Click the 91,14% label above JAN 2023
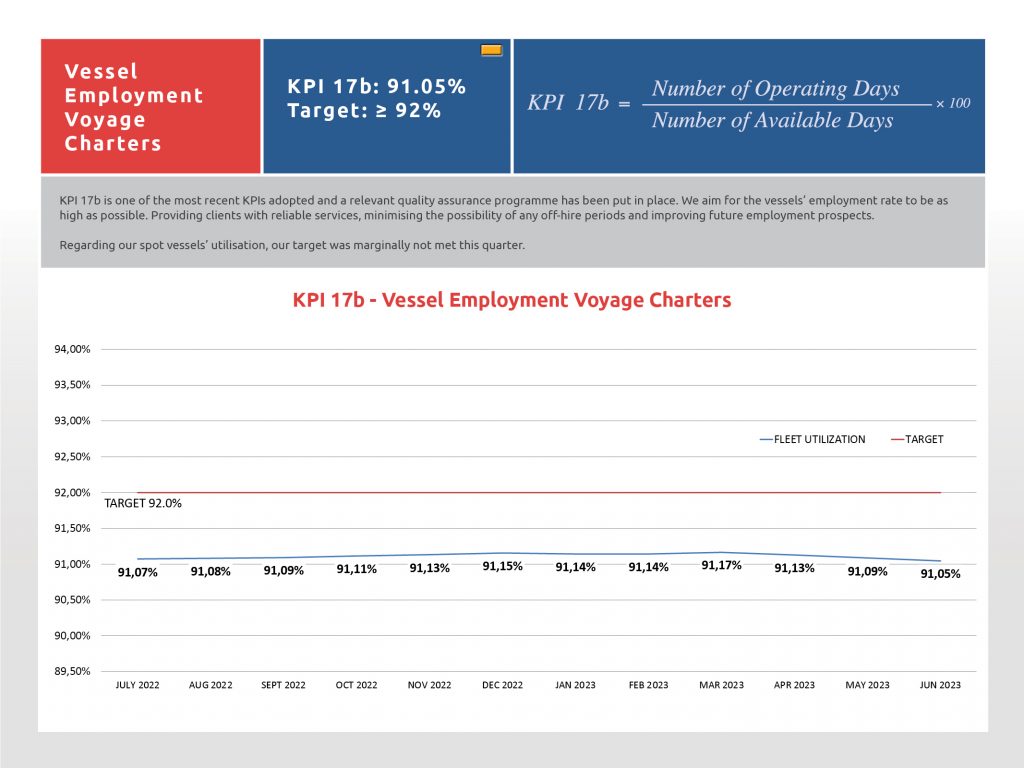The image size is (1024, 768). point(575,568)
